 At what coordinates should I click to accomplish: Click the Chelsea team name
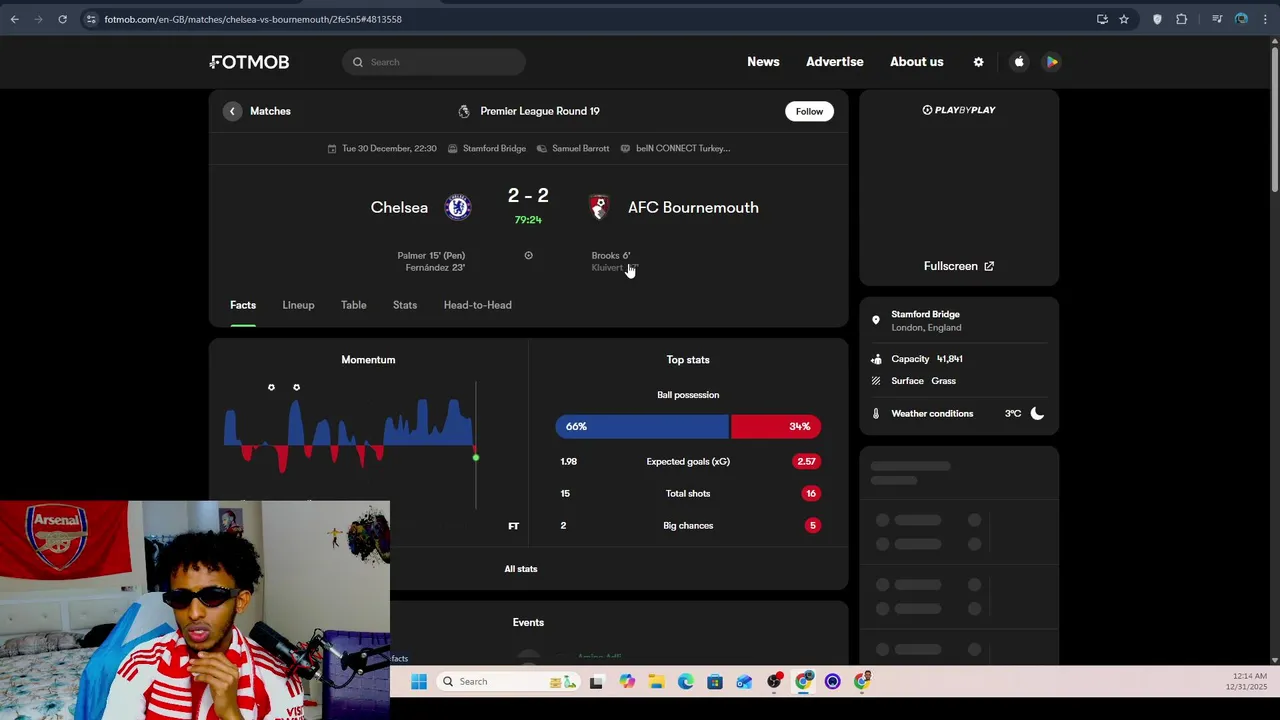coord(399,207)
